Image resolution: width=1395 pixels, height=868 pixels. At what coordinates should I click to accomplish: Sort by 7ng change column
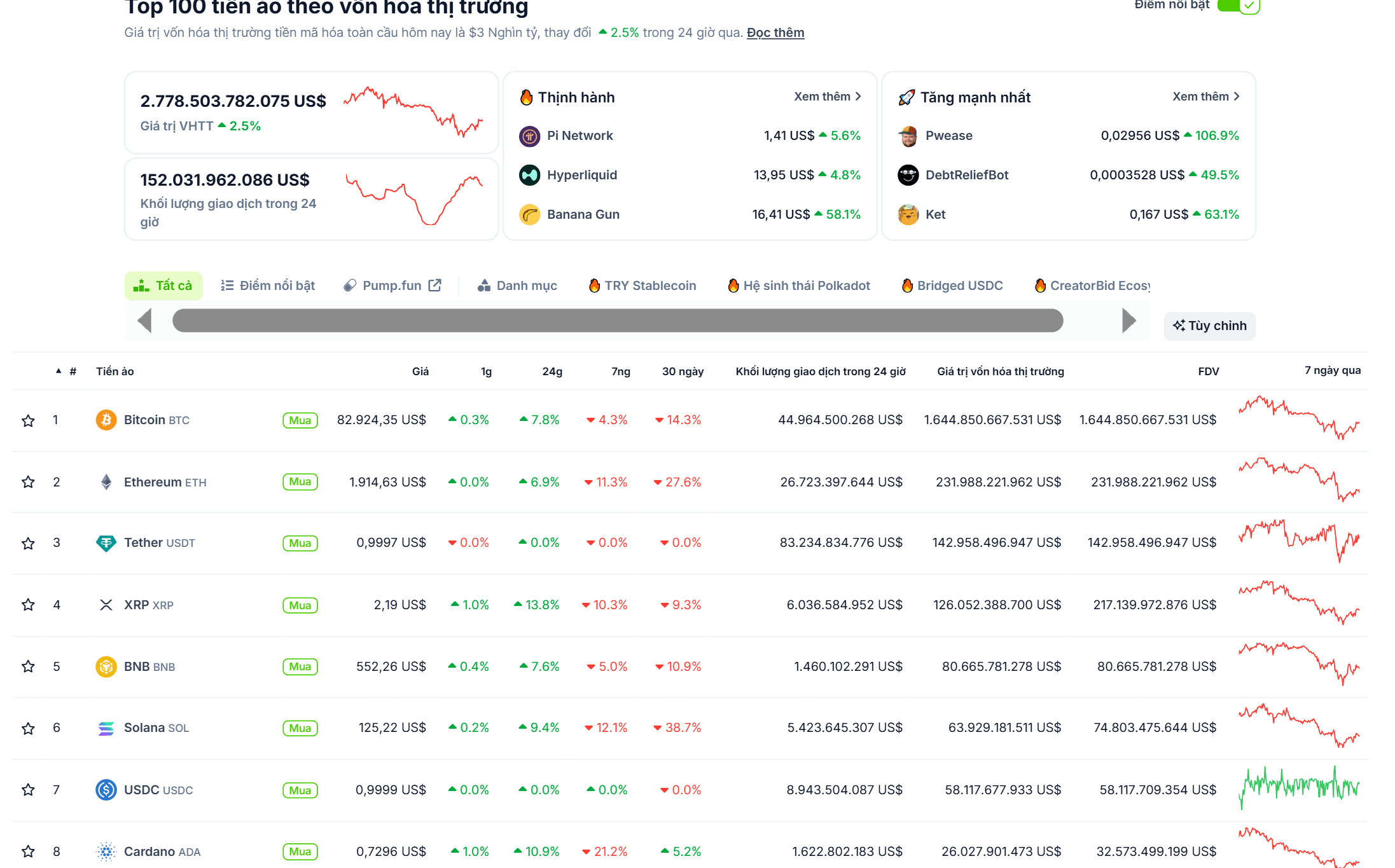(x=621, y=371)
